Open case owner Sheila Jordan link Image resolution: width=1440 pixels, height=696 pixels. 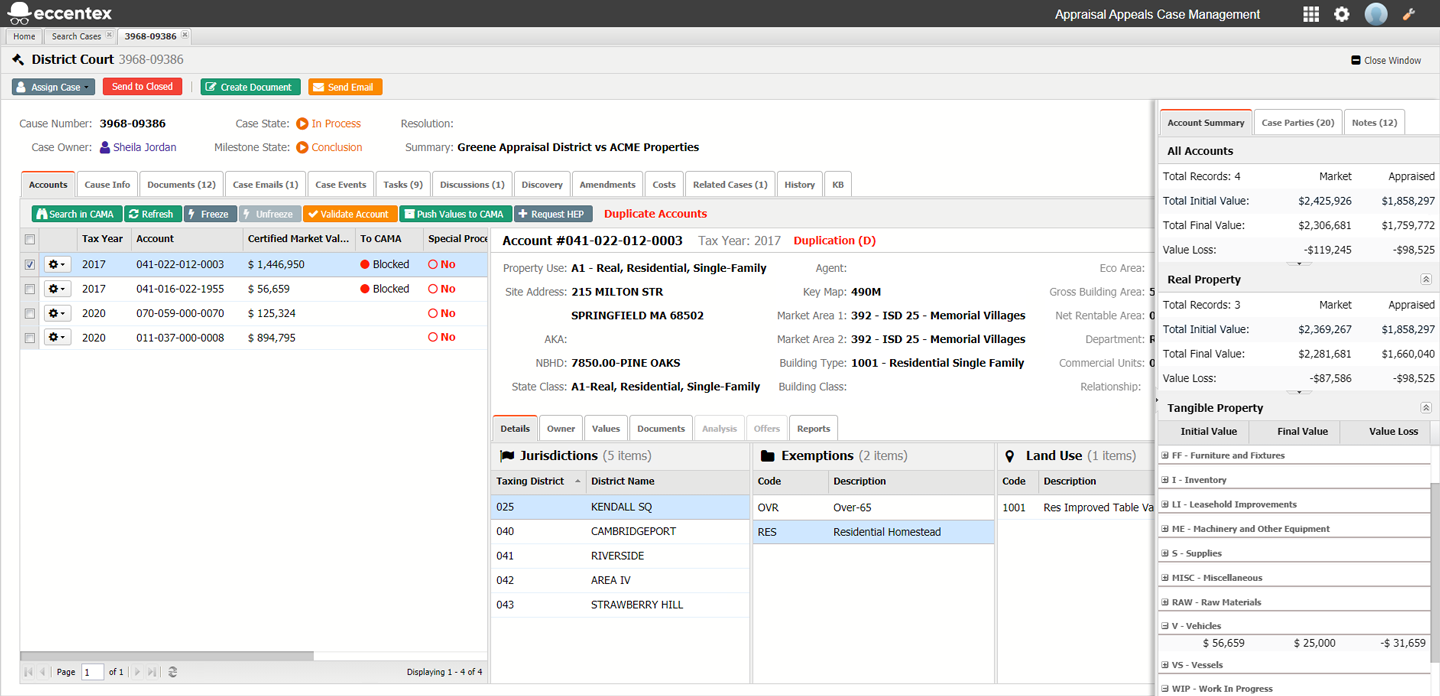pos(144,147)
